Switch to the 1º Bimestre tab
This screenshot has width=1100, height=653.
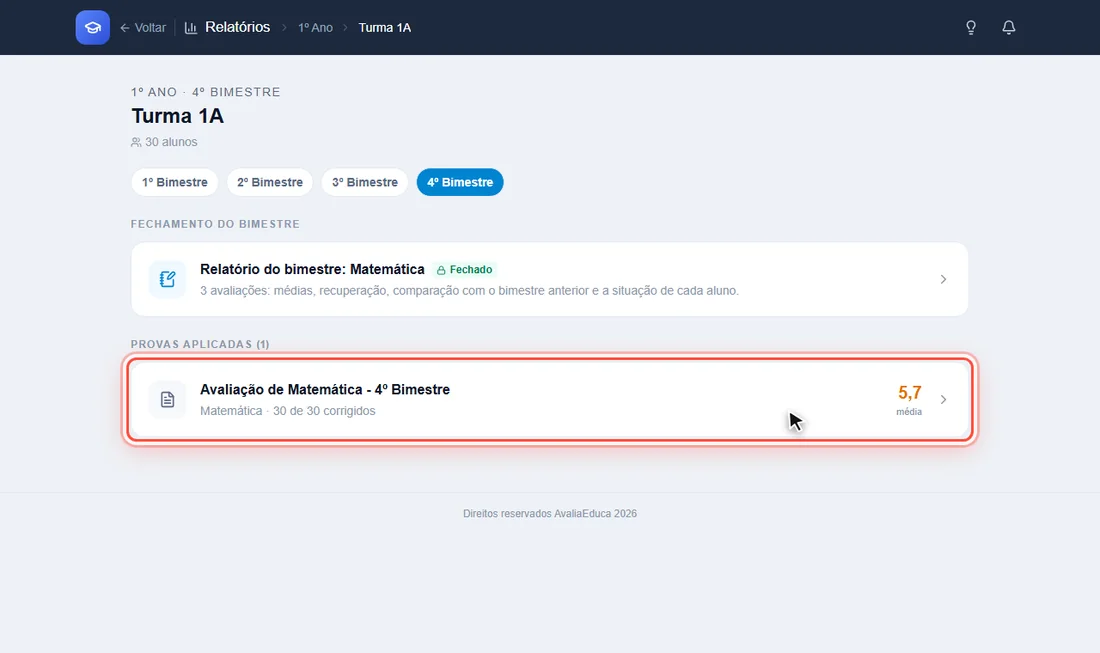(x=175, y=182)
